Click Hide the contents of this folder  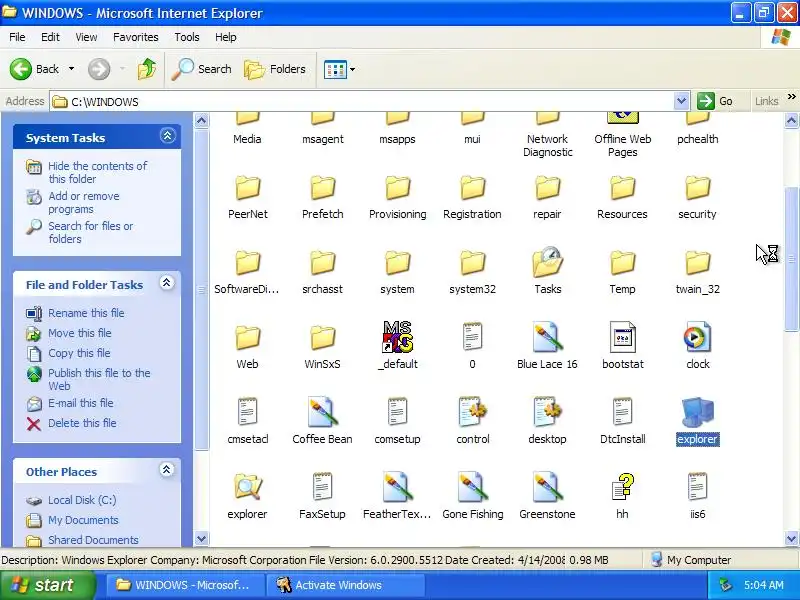tap(97, 172)
